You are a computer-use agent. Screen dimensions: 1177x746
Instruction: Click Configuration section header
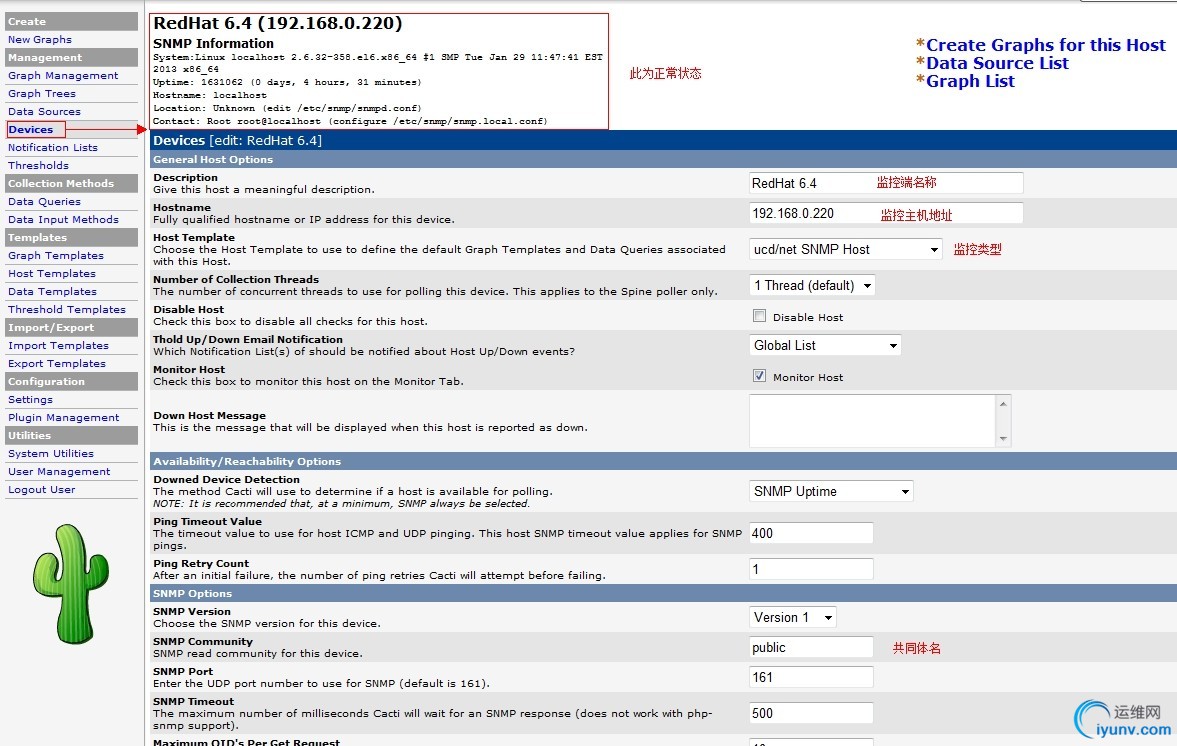pos(71,381)
